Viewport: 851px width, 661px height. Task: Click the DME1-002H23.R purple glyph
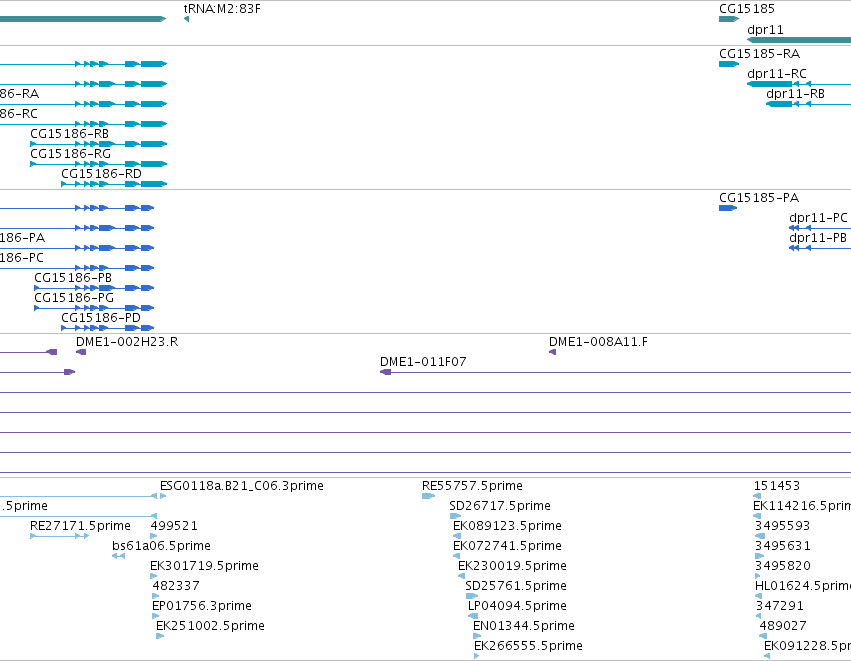[81, 352]
